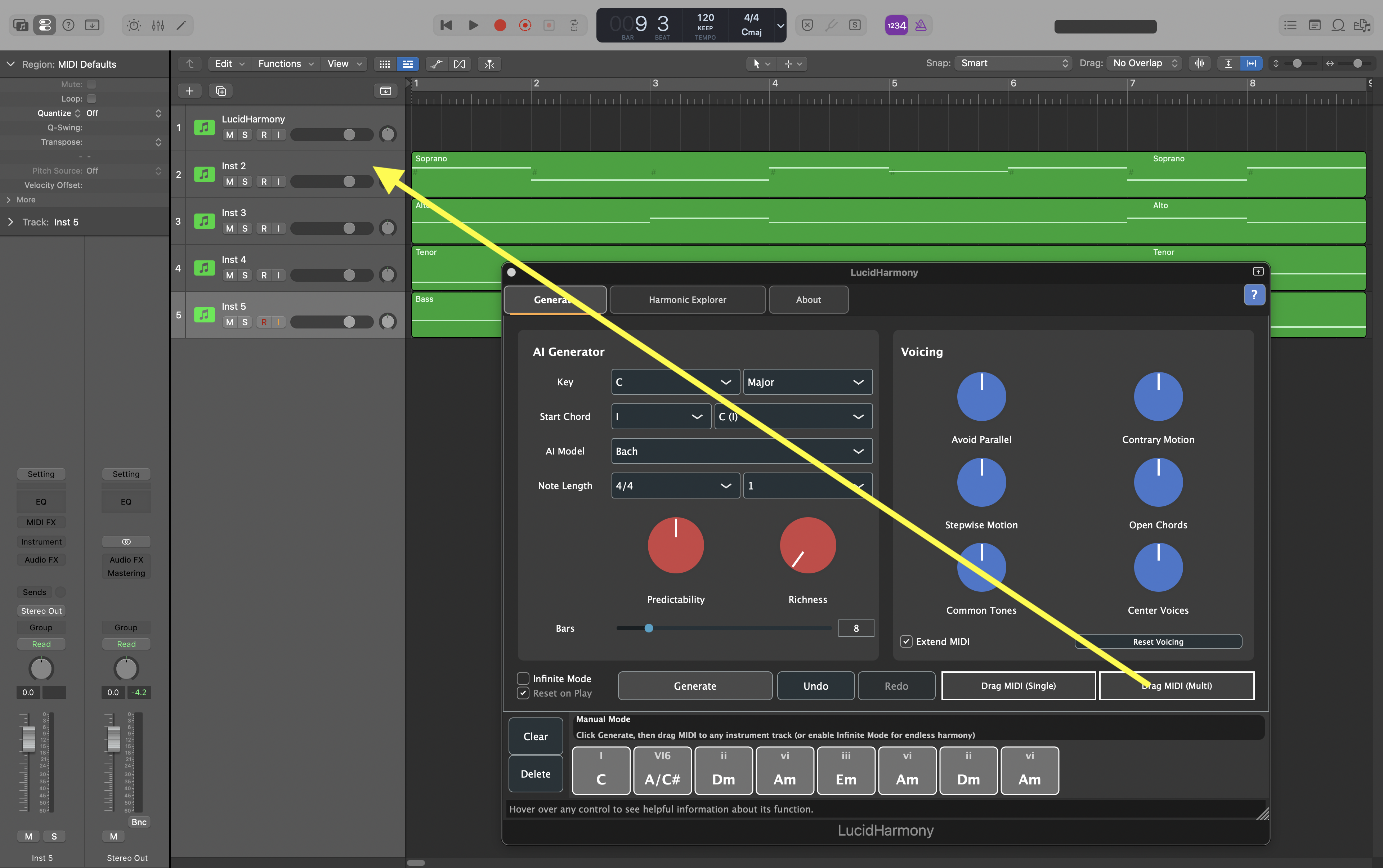Click the Record transport button
The image size is (1383, 868).
click(500, 25)
